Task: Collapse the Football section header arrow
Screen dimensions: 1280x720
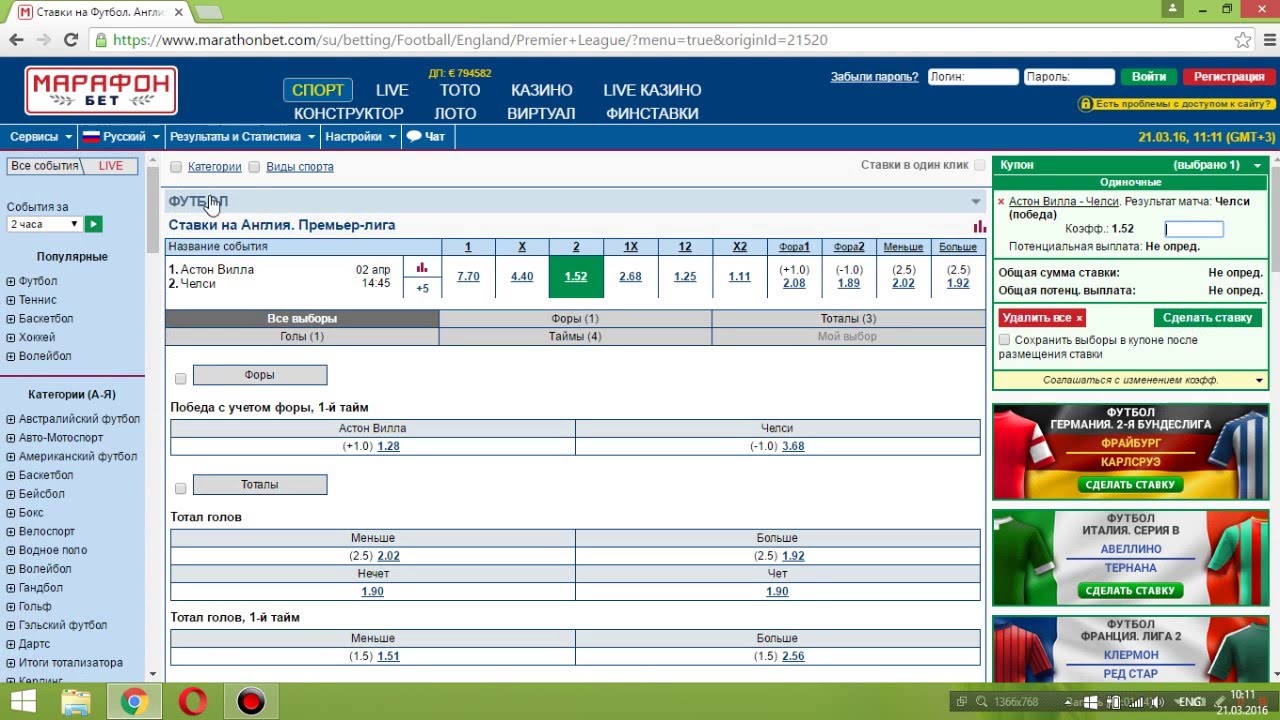Action: point(976,202)
